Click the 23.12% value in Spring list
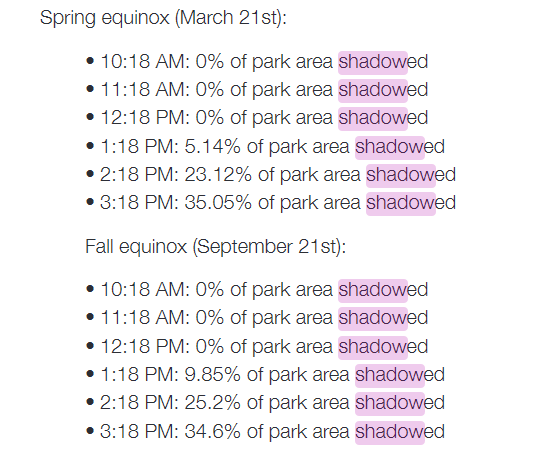550x467 pixels. (x=218, y=175)
